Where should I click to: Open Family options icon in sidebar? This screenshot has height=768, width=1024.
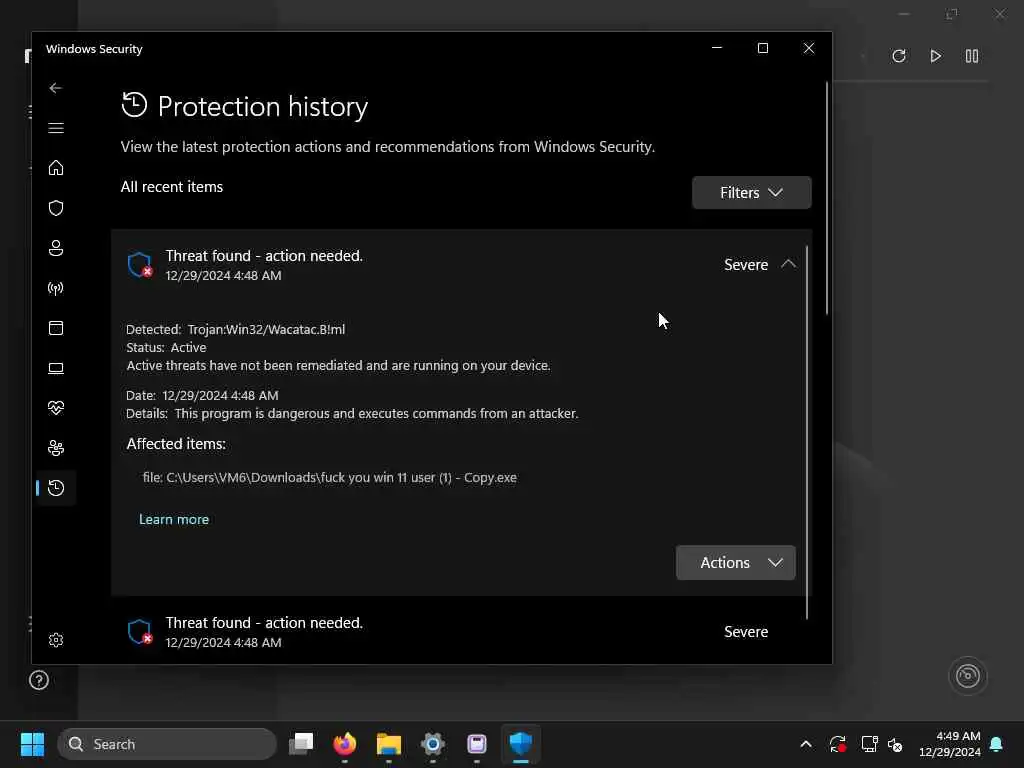pos(56,448)
